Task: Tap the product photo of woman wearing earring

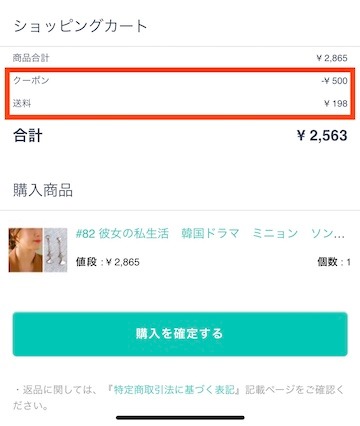Action: click(x=26, y=250)
